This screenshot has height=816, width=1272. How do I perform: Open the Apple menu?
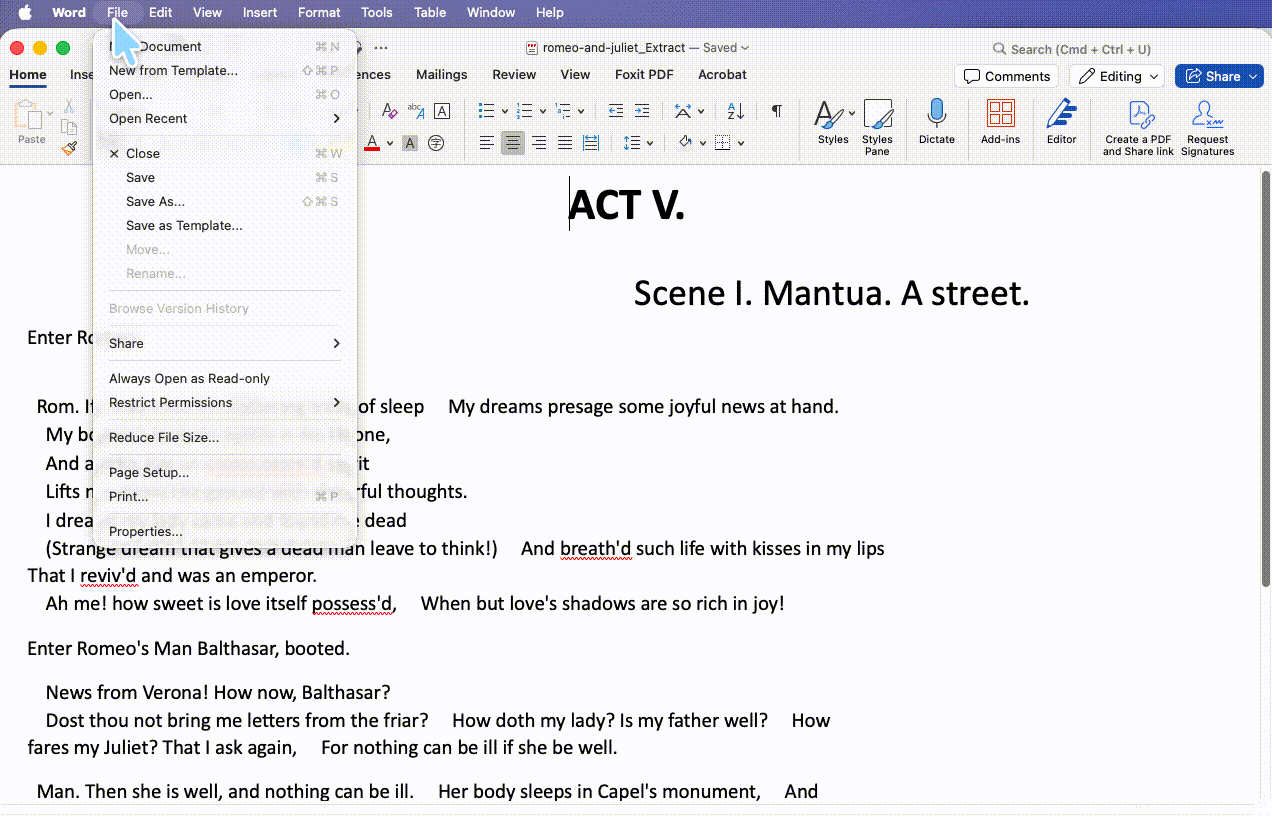point(25,12)
